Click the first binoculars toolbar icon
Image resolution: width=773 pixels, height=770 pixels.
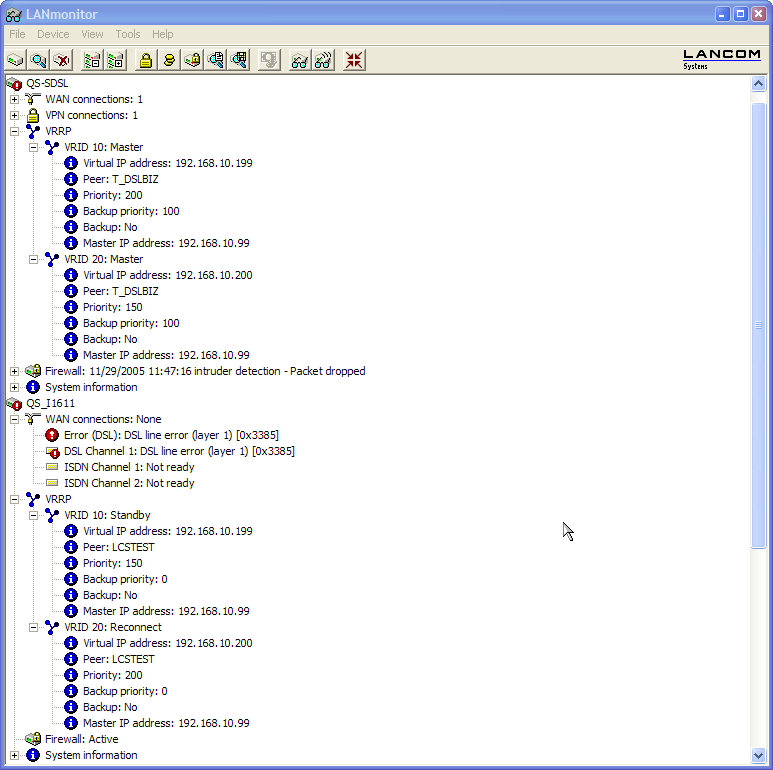pos(299,61)
